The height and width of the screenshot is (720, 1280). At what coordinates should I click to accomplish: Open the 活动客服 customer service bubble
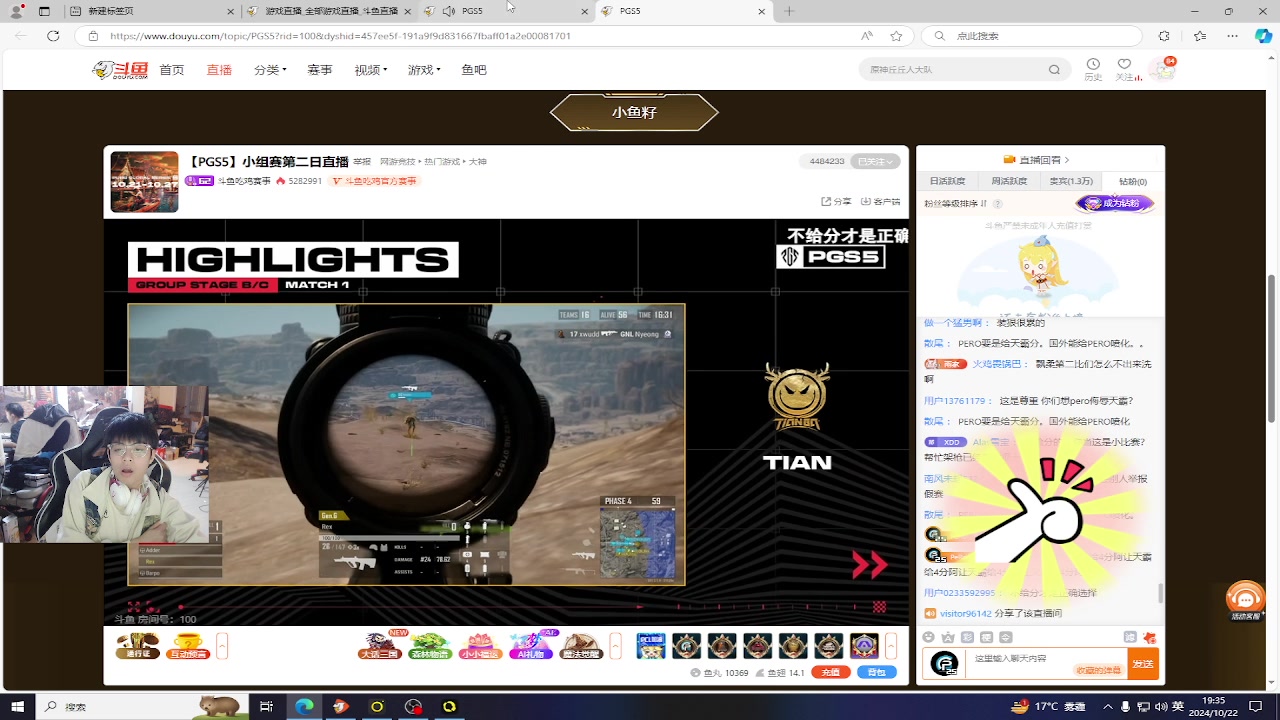pyautogui.click(x=1245, y=602)
